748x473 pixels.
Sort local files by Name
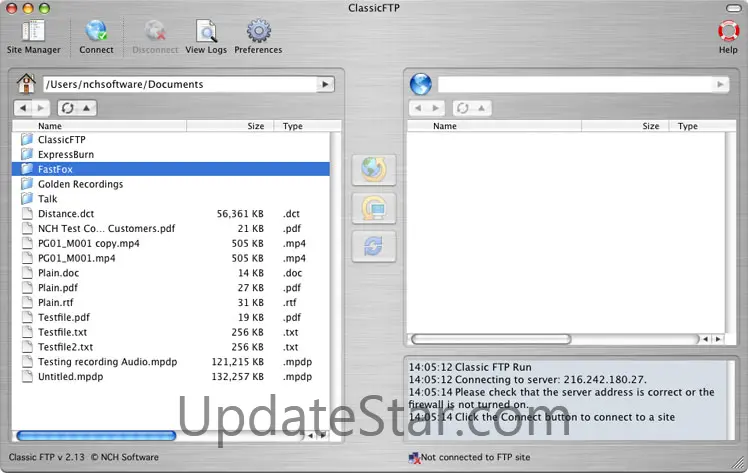[99, 126]
